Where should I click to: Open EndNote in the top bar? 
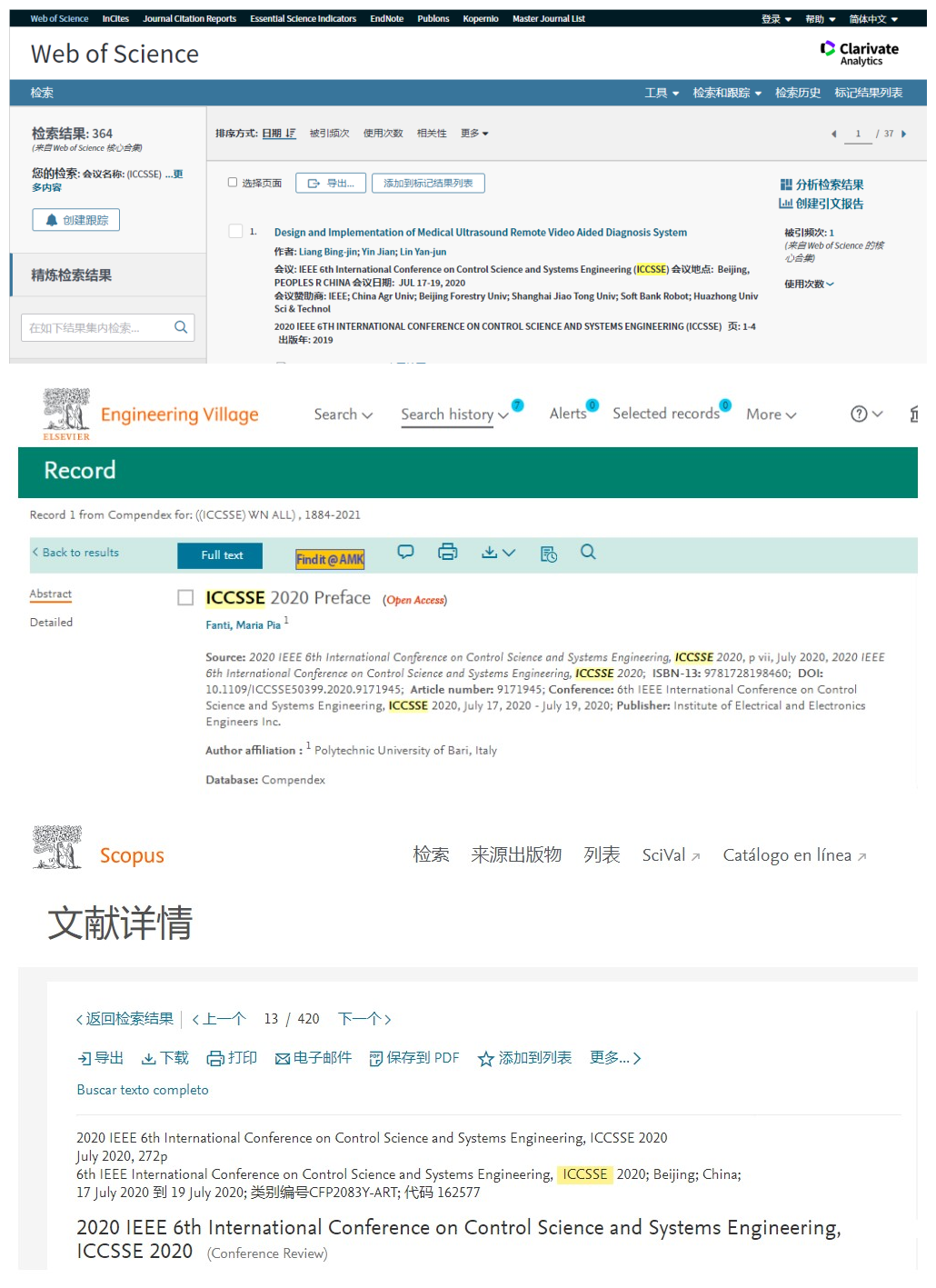pos(386,19)
